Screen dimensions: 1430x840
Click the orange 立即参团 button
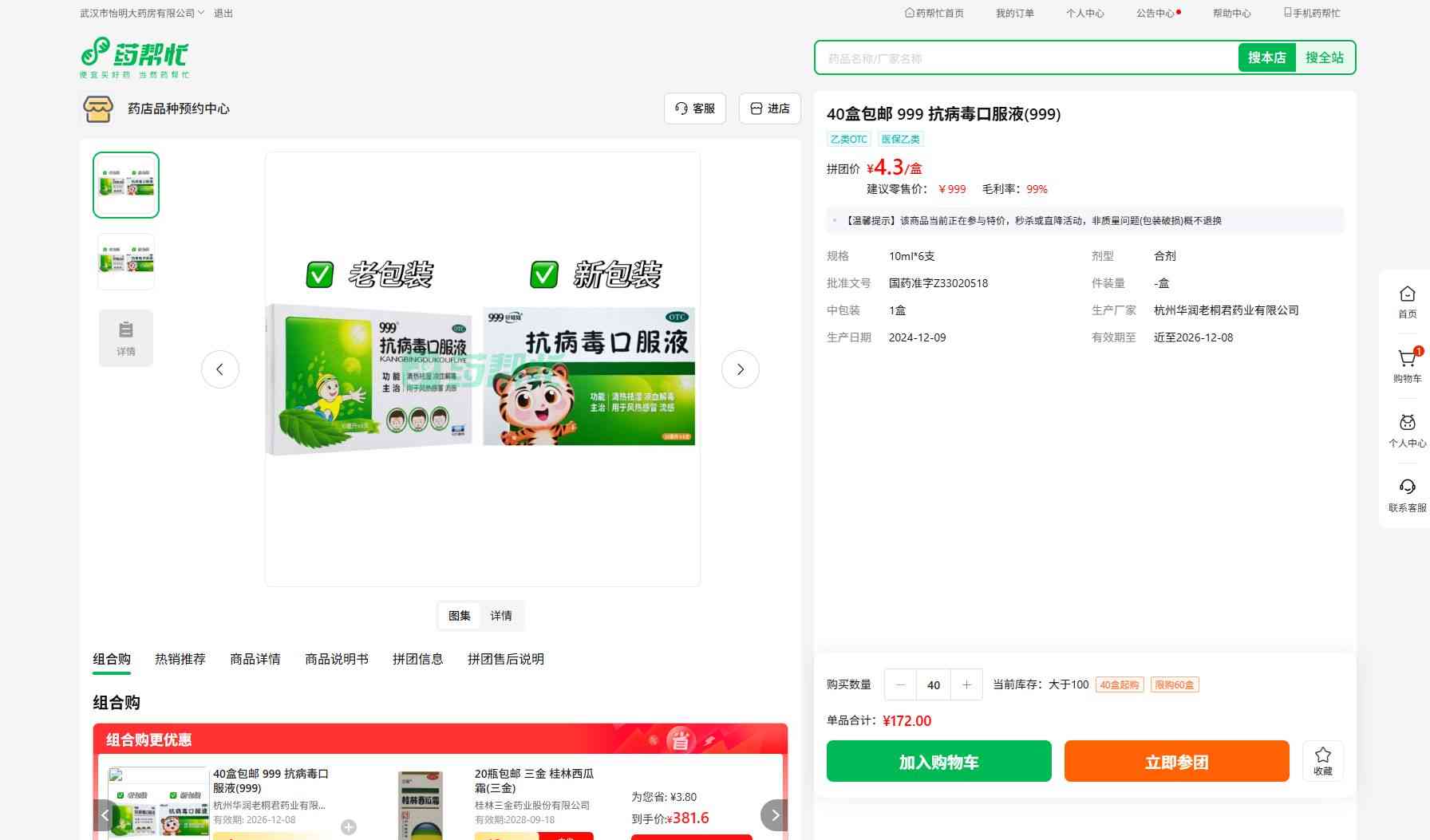pos(1176,761)
